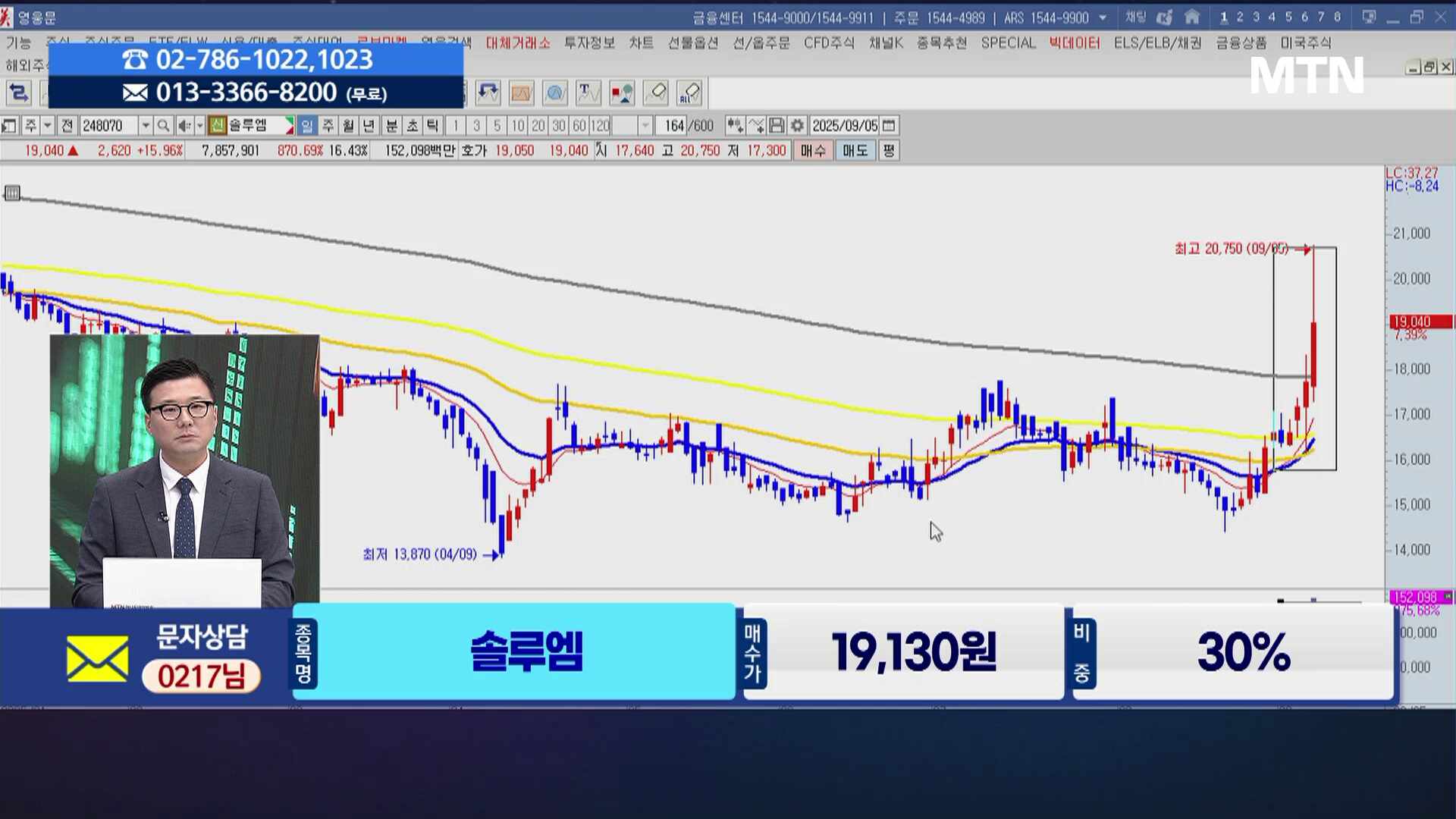Select the 일 daily period toggle

coord(307,126)
